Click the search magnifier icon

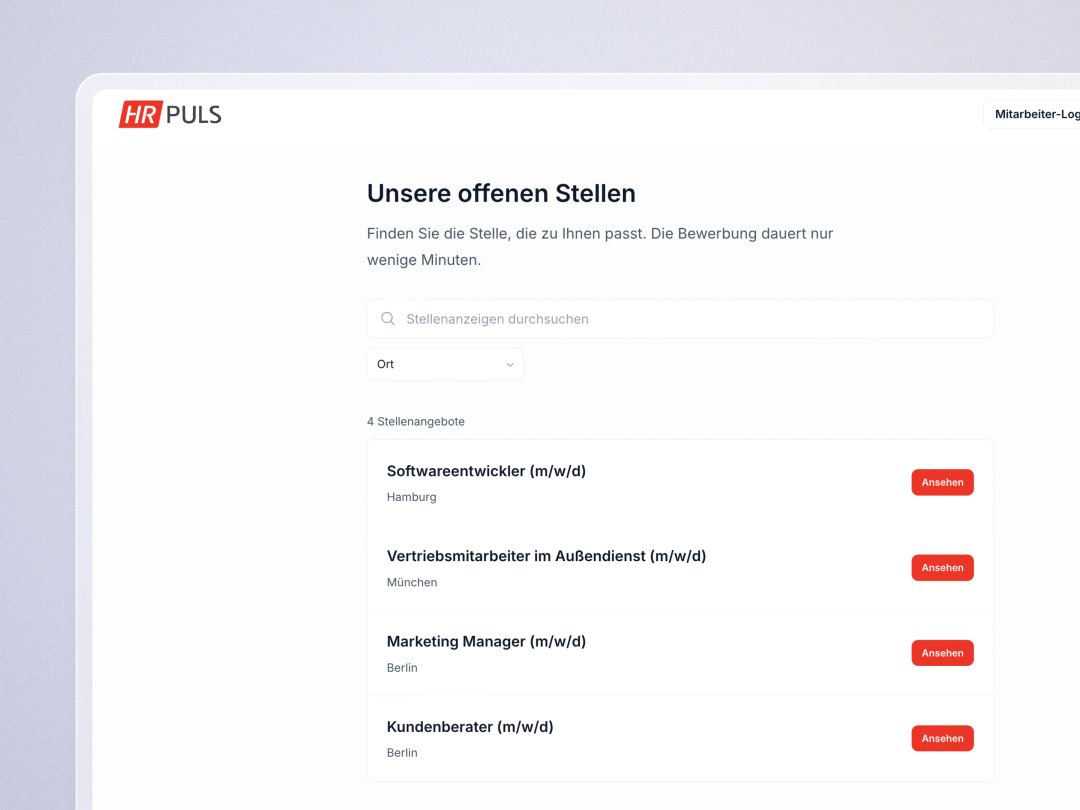(388, 319)
